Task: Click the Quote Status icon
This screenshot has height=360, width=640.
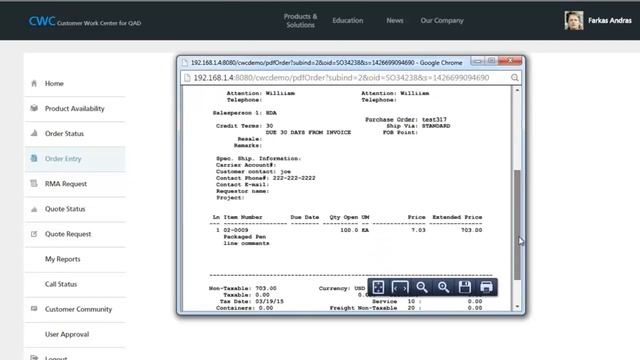Action: click(x=34, y=209)
